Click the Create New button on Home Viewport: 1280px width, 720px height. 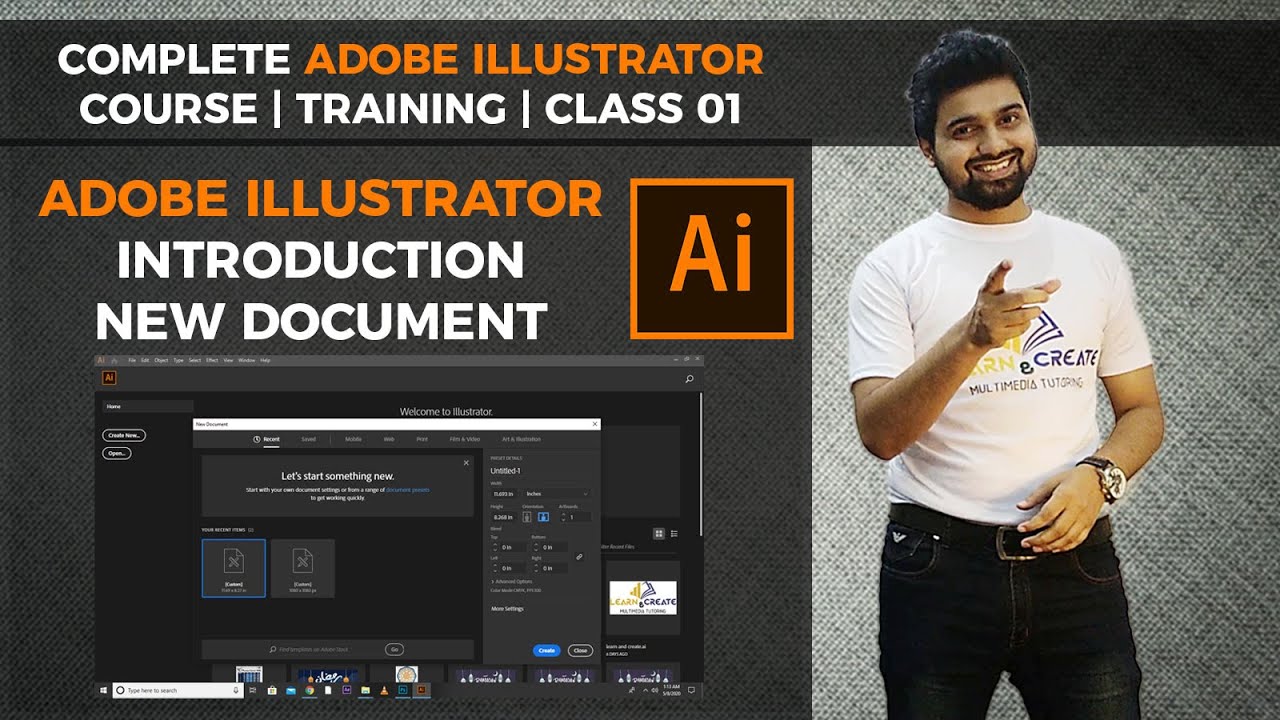coord(124,435)
